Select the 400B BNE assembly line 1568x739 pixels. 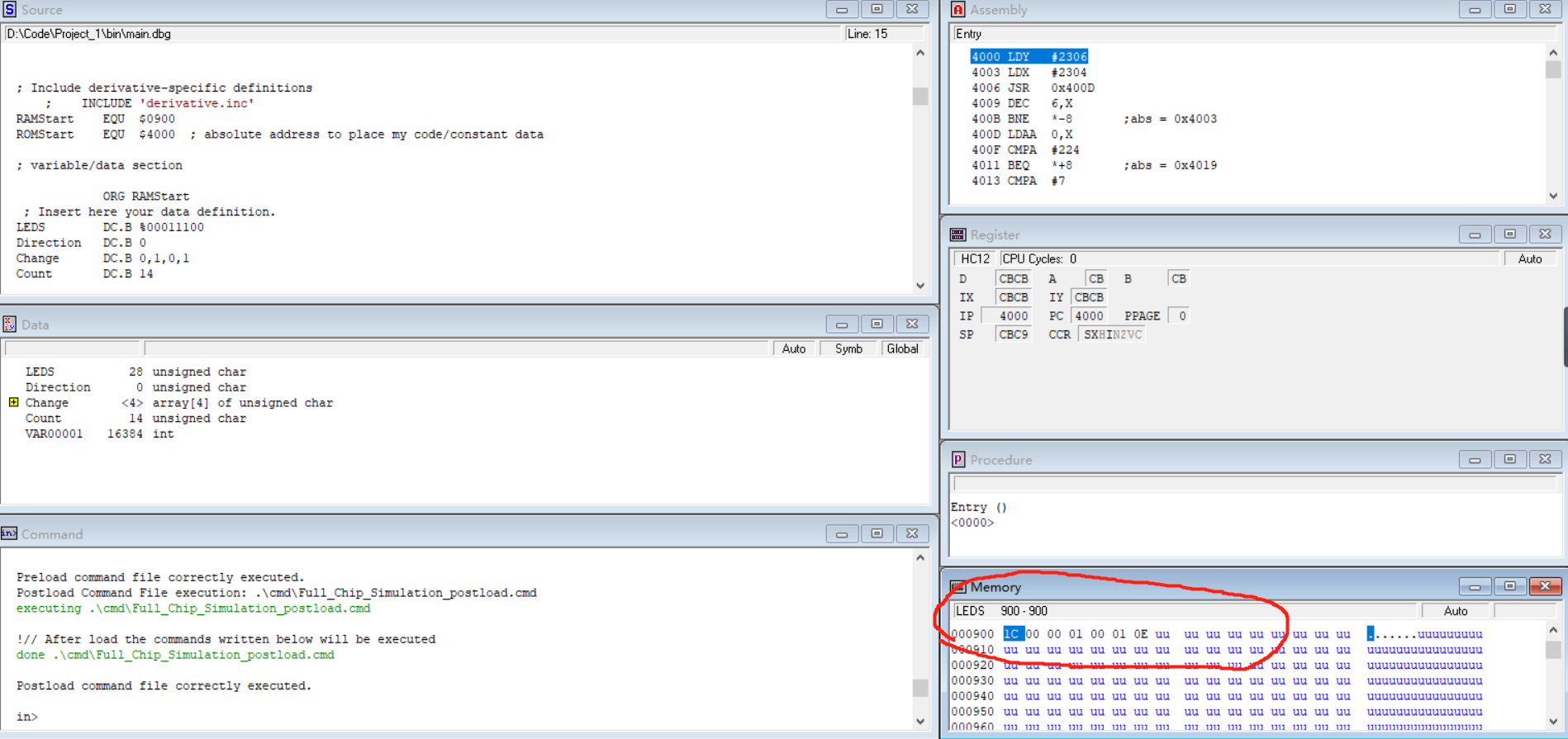[x=1093, y=119]
